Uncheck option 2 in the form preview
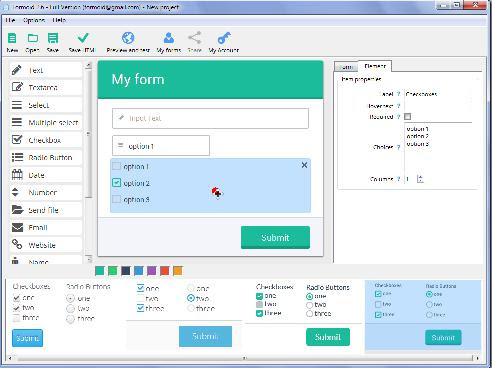Image resolution: width=492 pixels, height=368 pixels. point(116,183)
